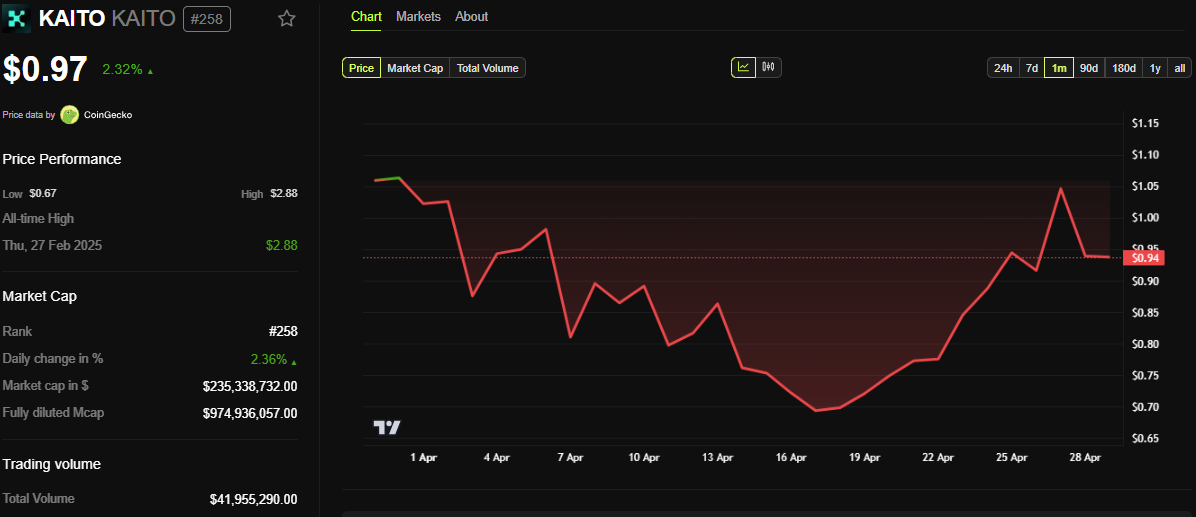
Task: Click the TradingView logo on chart
Action: [387, 427]
